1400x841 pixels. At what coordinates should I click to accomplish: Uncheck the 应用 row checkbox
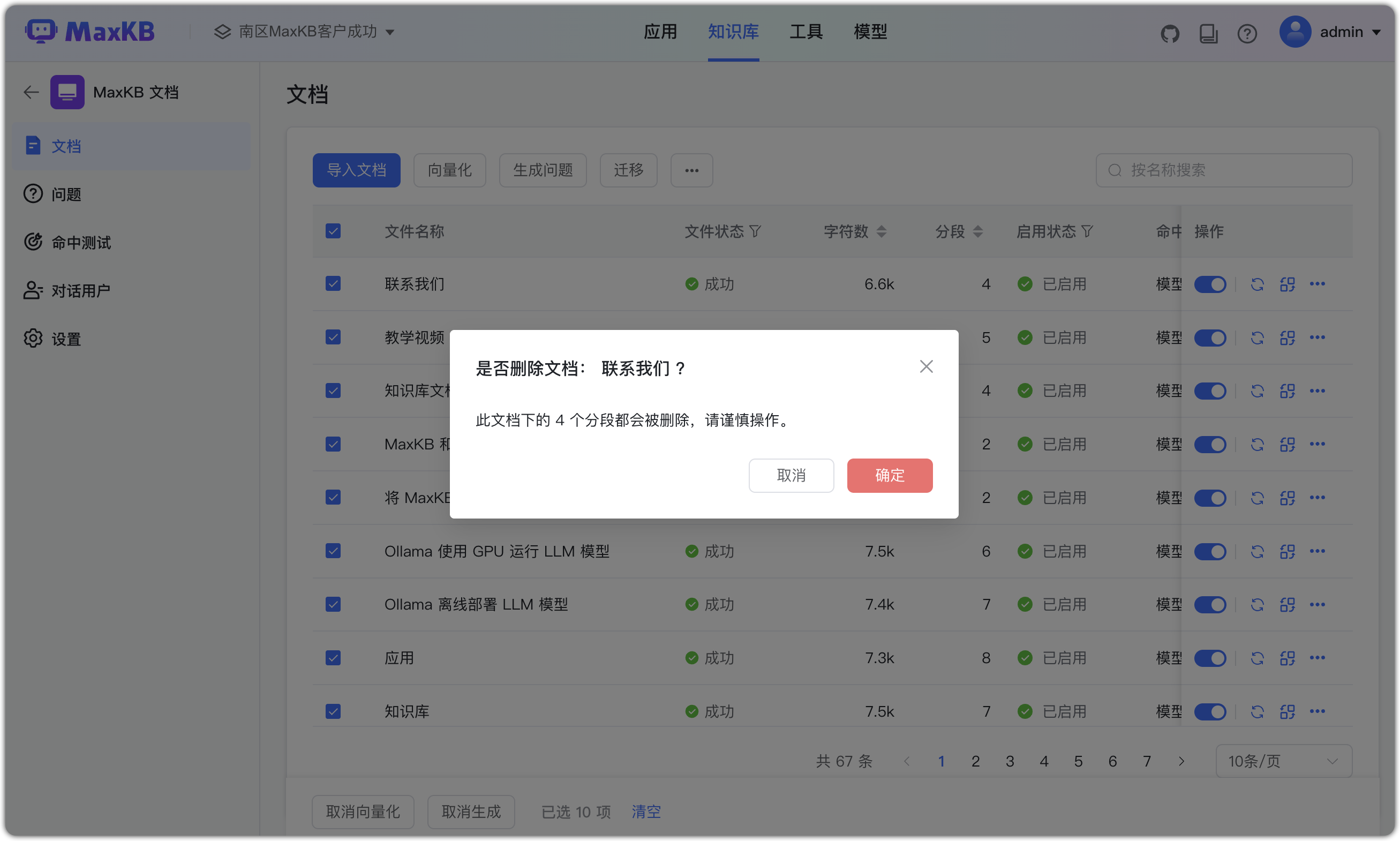(x=333, y=657)
